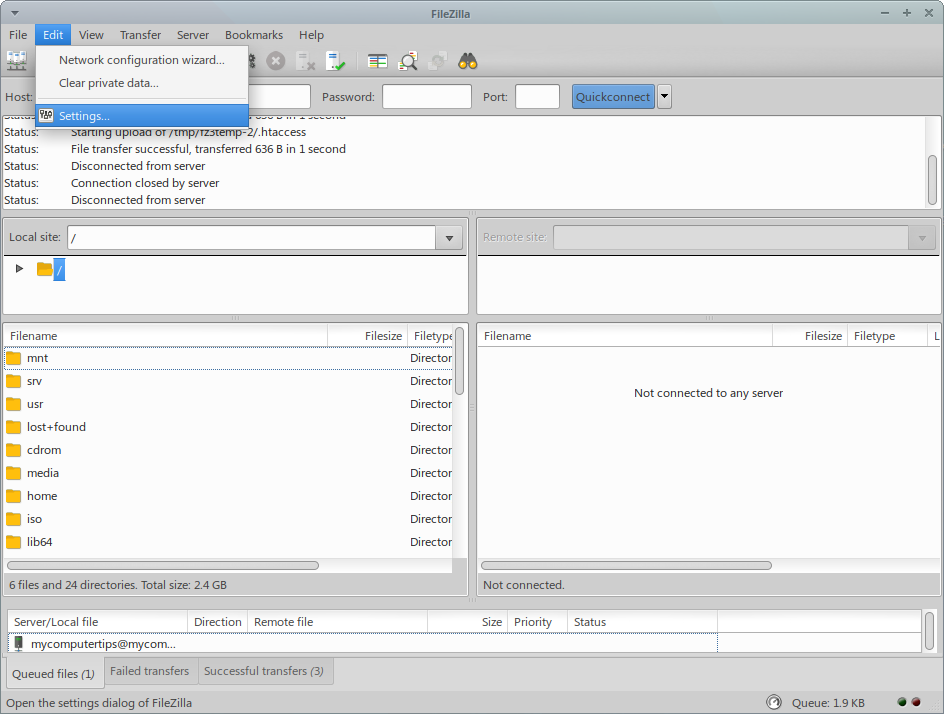Choose Clear private data menu item
Image resolution: width=944 pixels, height=714 pixels.
(x=142, y=83)
